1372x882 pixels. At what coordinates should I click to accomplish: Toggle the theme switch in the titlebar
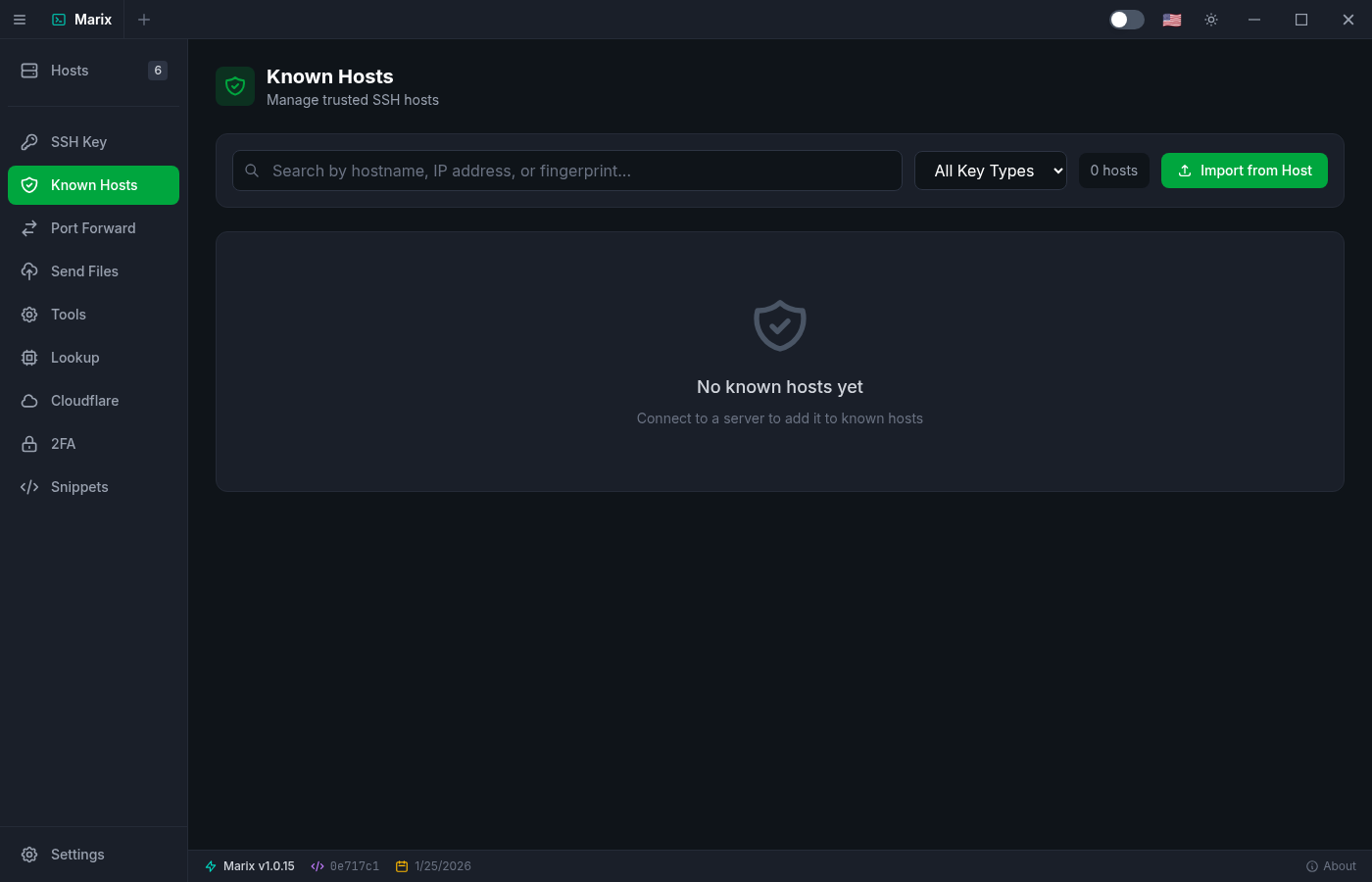1126,19
